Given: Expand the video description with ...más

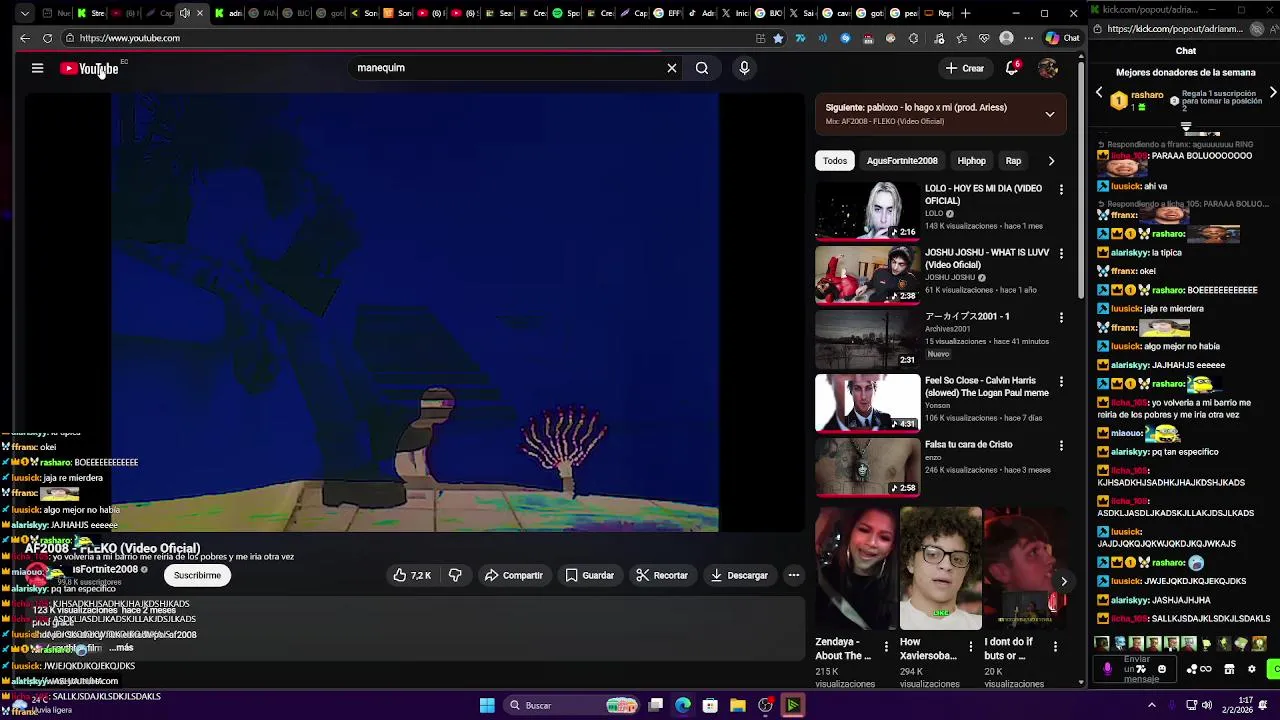Looking at the screenshot, I should [119, 648].
